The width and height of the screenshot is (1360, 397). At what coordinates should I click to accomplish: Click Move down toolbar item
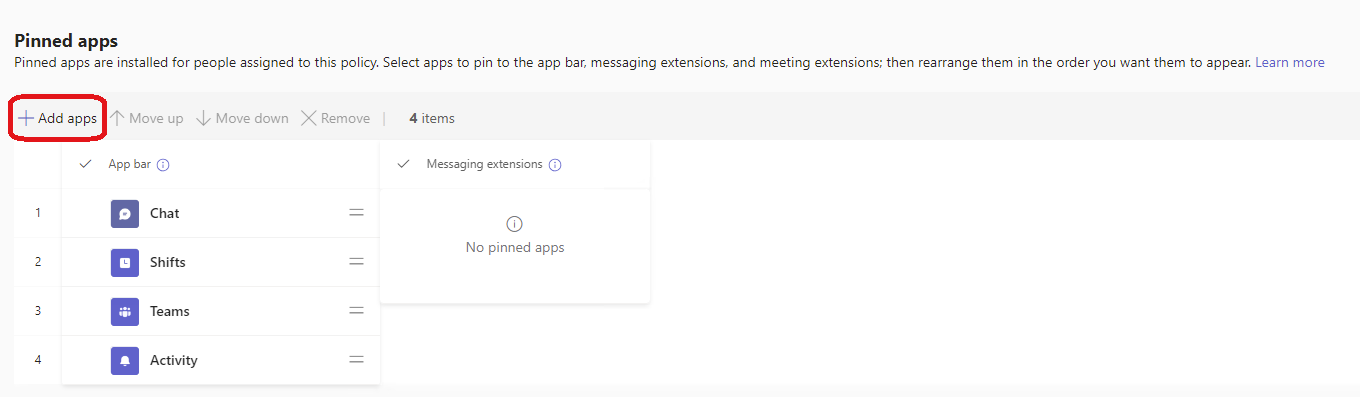pyautogui.click(x=242, y=118)
